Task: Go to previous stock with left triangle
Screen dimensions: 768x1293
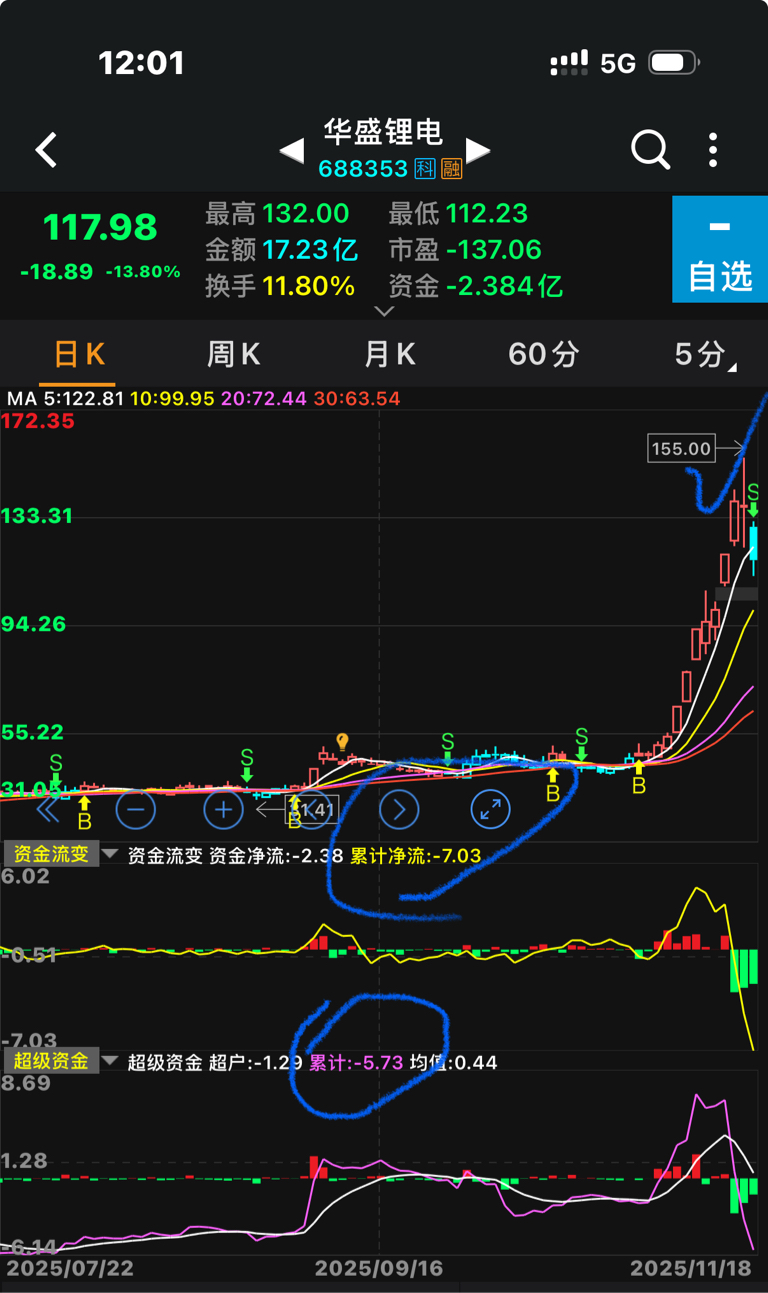Action: 291,151
